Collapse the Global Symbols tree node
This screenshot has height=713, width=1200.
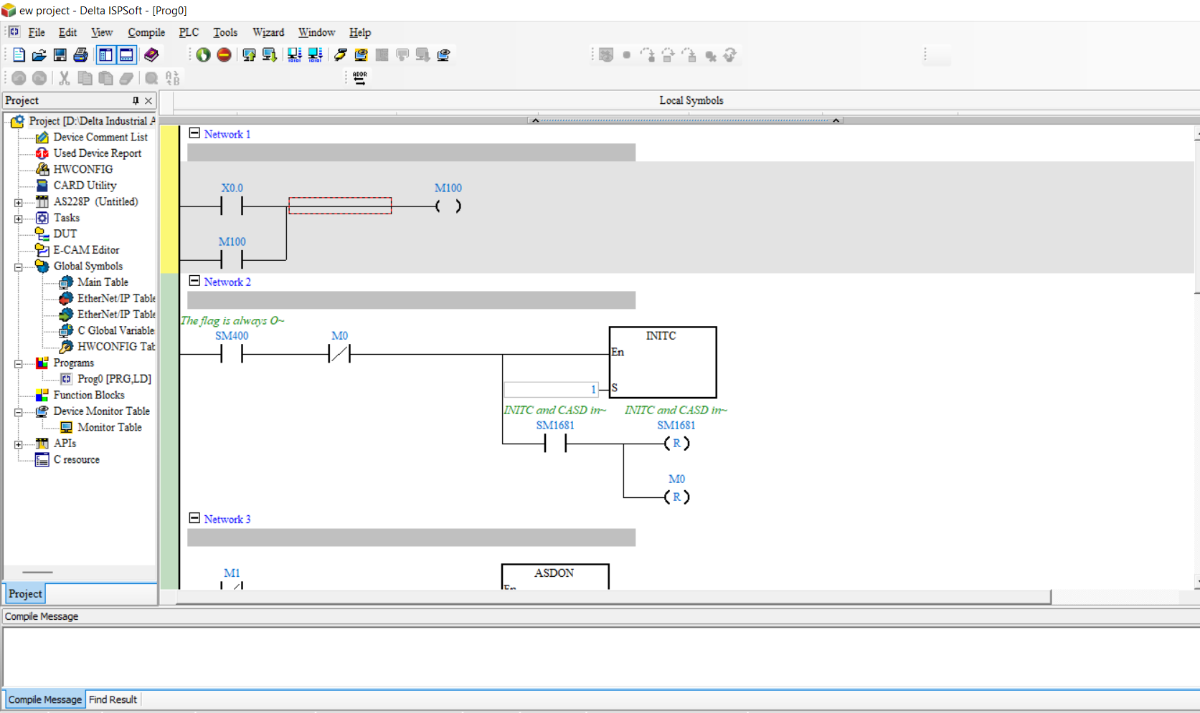(18, 267)
